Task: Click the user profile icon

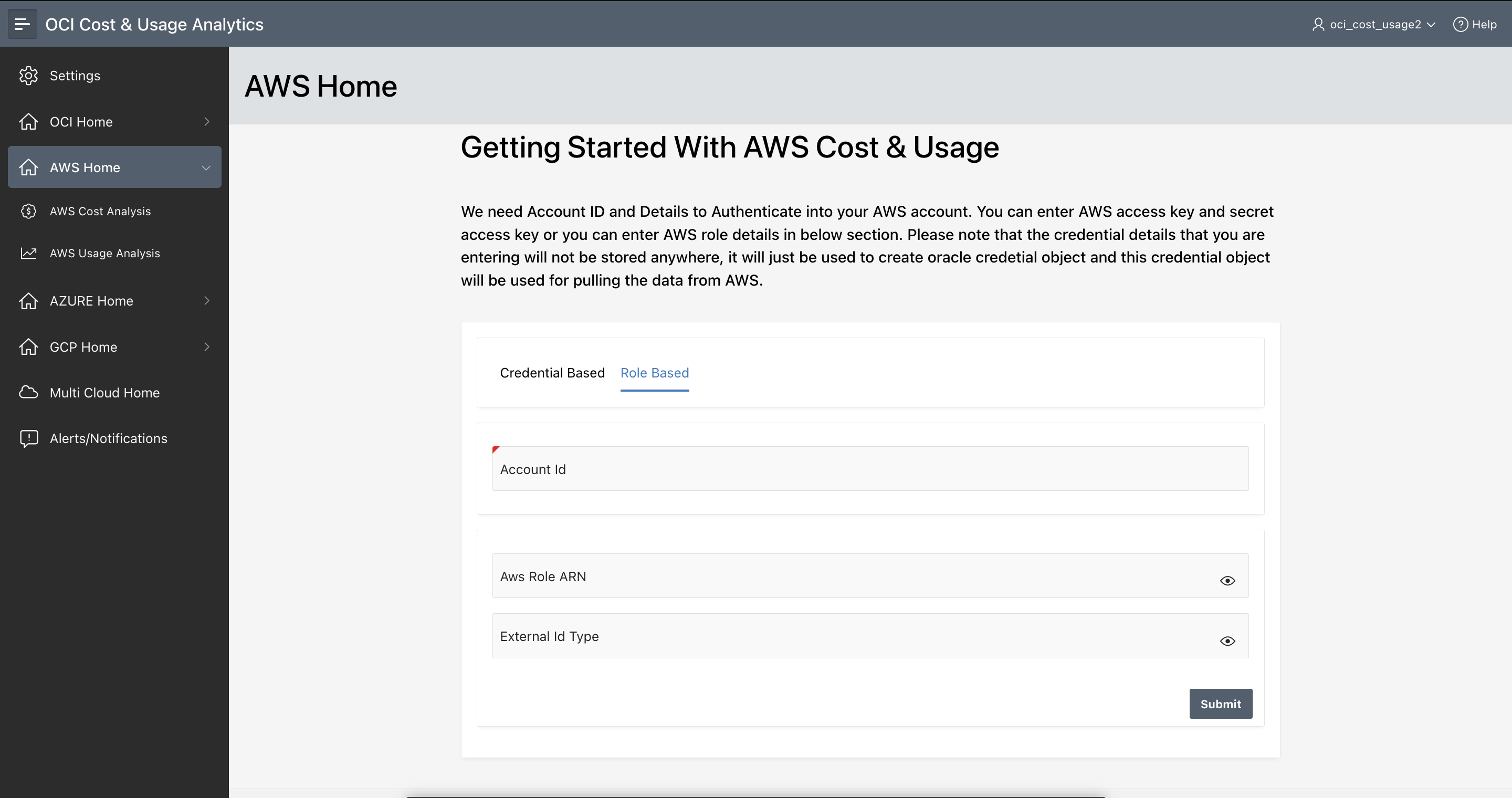Action: click(1318, 24)
